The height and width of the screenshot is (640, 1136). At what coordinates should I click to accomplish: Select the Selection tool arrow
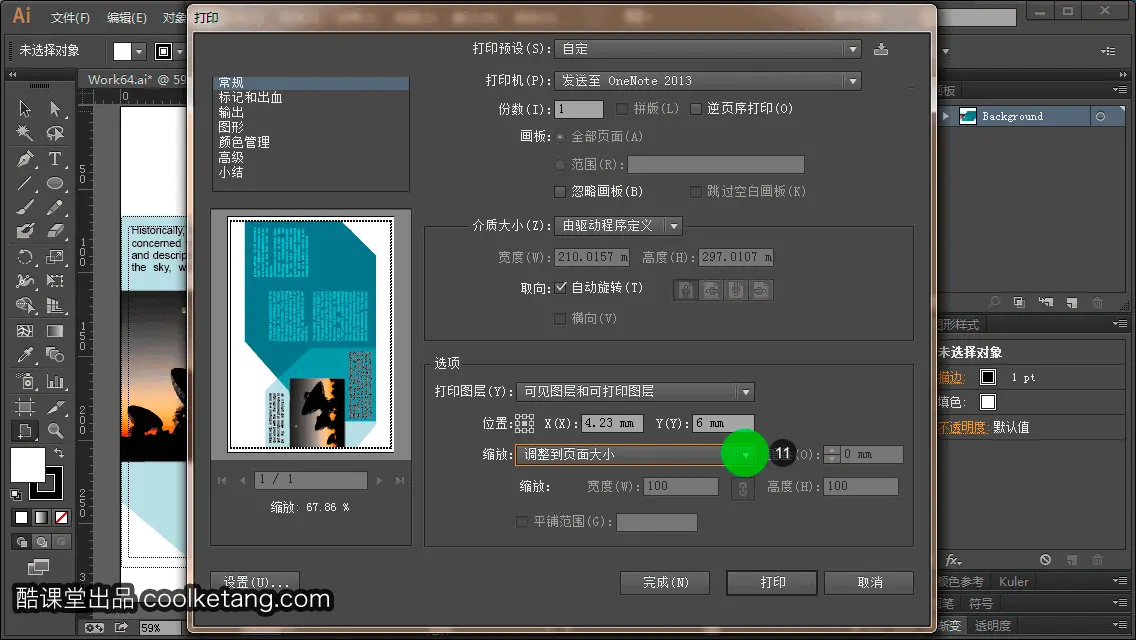tap(25, 109)
